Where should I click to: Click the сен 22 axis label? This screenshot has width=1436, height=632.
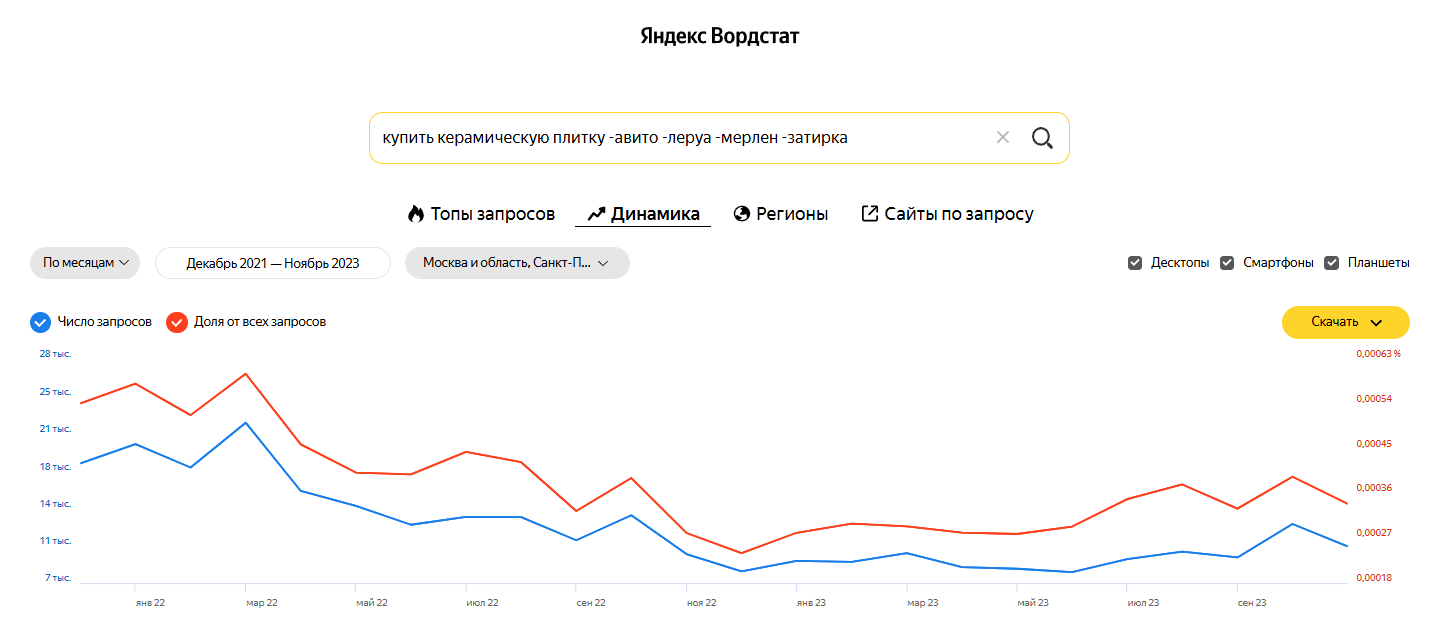[x=591, y=603]
